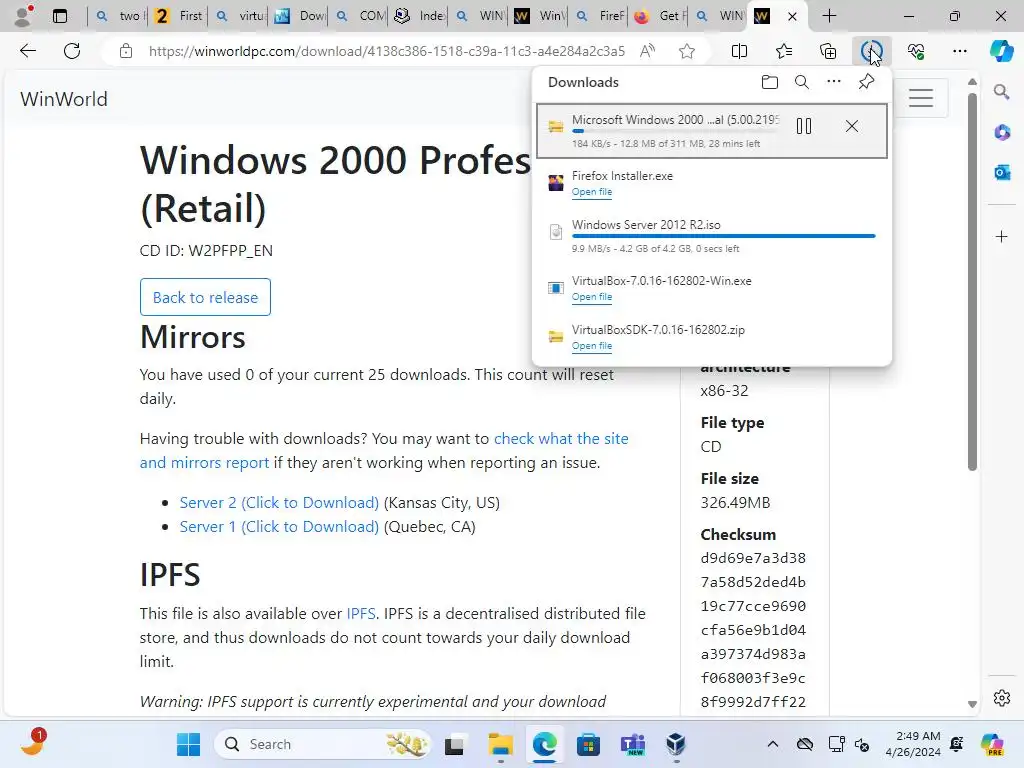Pin the Downloads panel

point(866,82)
